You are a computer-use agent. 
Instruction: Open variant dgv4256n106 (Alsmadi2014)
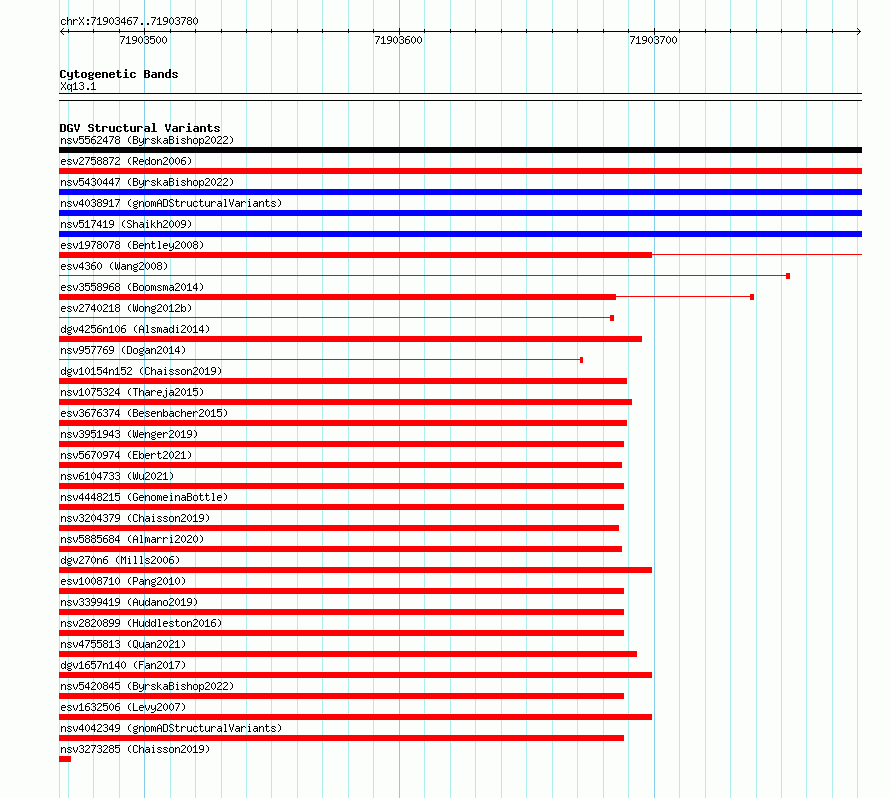click(135, 329)
